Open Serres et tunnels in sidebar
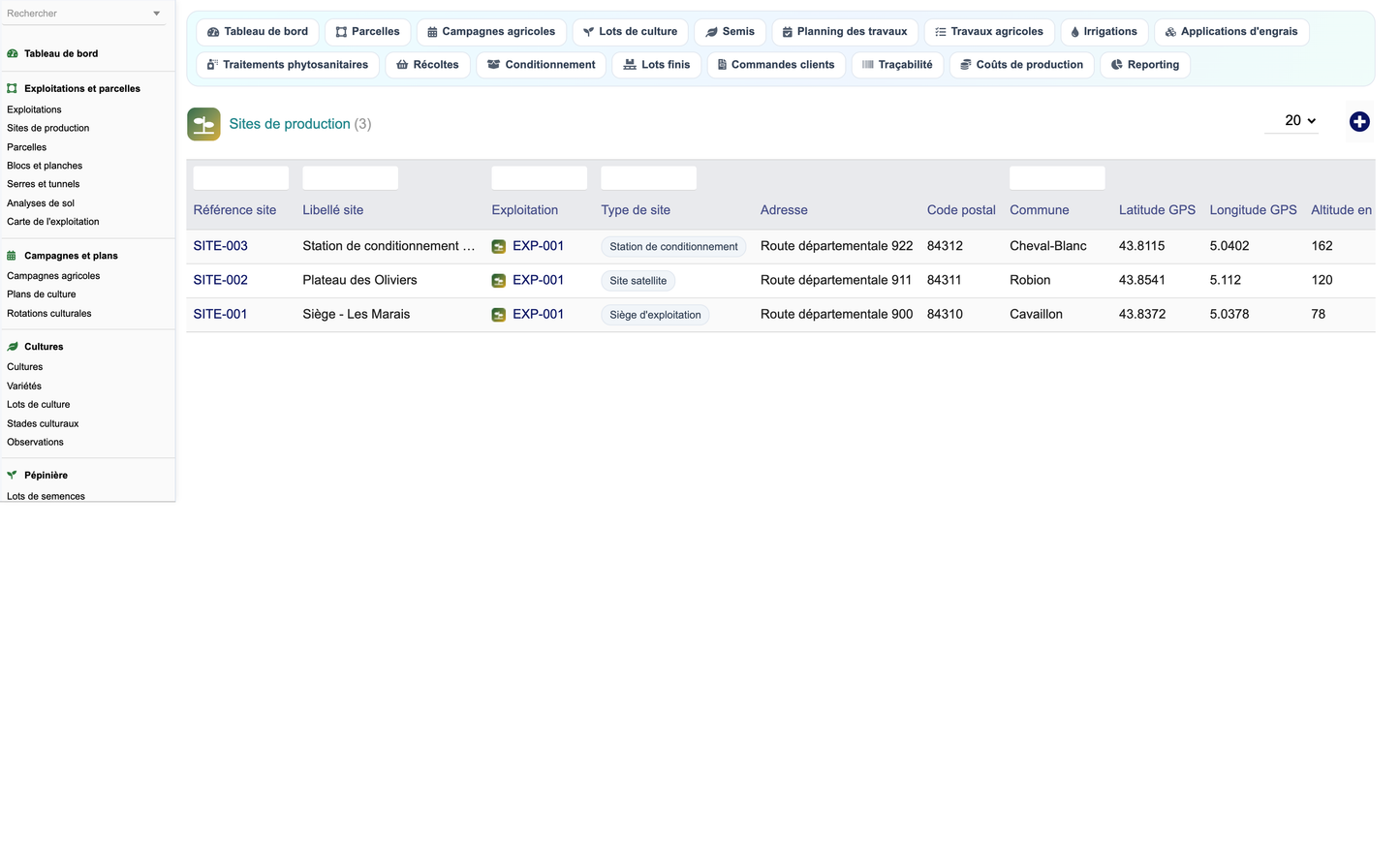 coord(44,184)
